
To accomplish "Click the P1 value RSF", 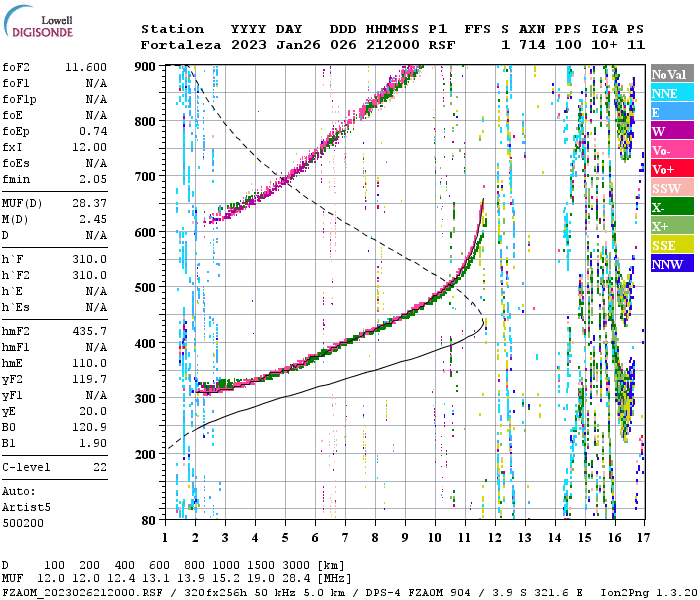I will (x=442, y=45).
